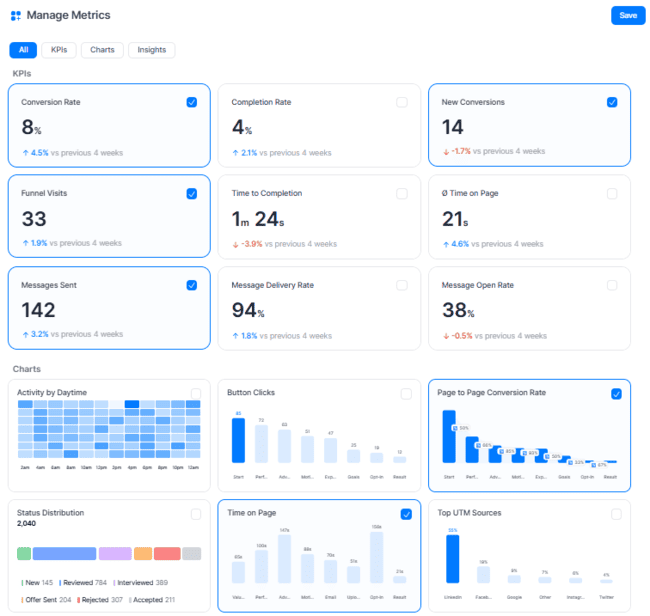The height and width of the screenshot is (616, 650).
Task: Click the green New status segment
Action: (24, 554)
